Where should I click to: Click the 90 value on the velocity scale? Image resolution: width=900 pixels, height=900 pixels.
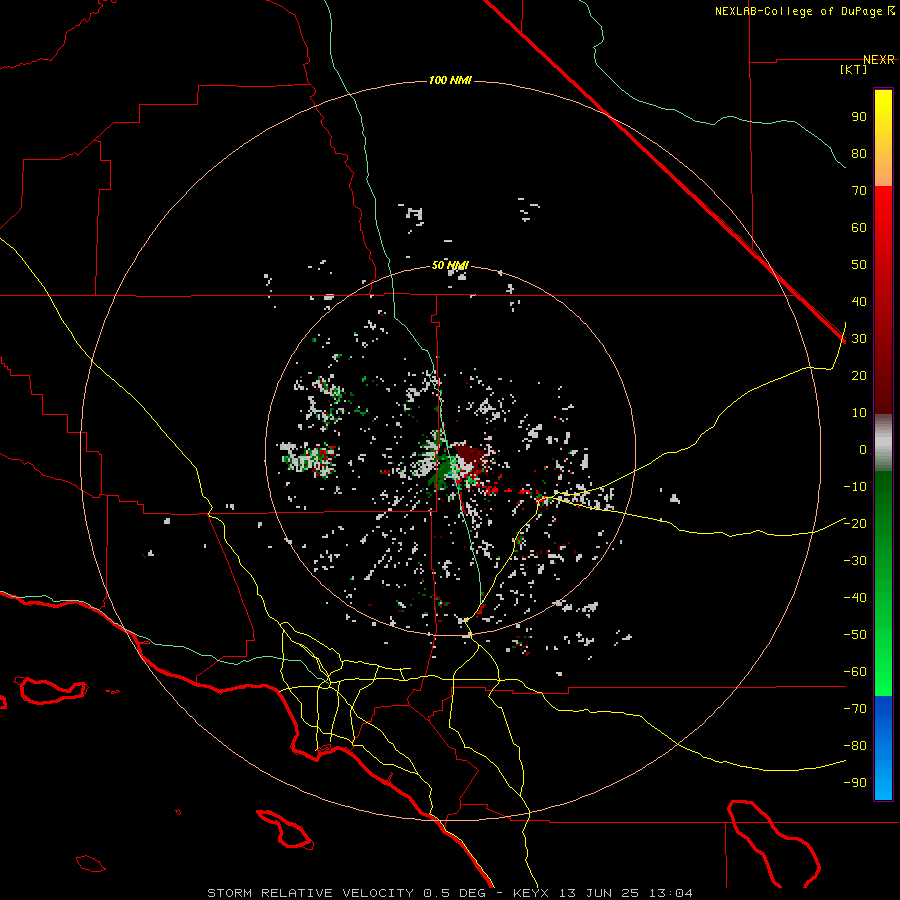[x=859, y=117]
